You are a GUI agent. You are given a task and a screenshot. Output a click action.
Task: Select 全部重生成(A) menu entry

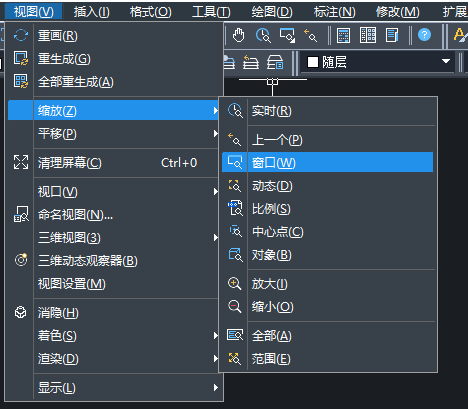tap(113, 82)
